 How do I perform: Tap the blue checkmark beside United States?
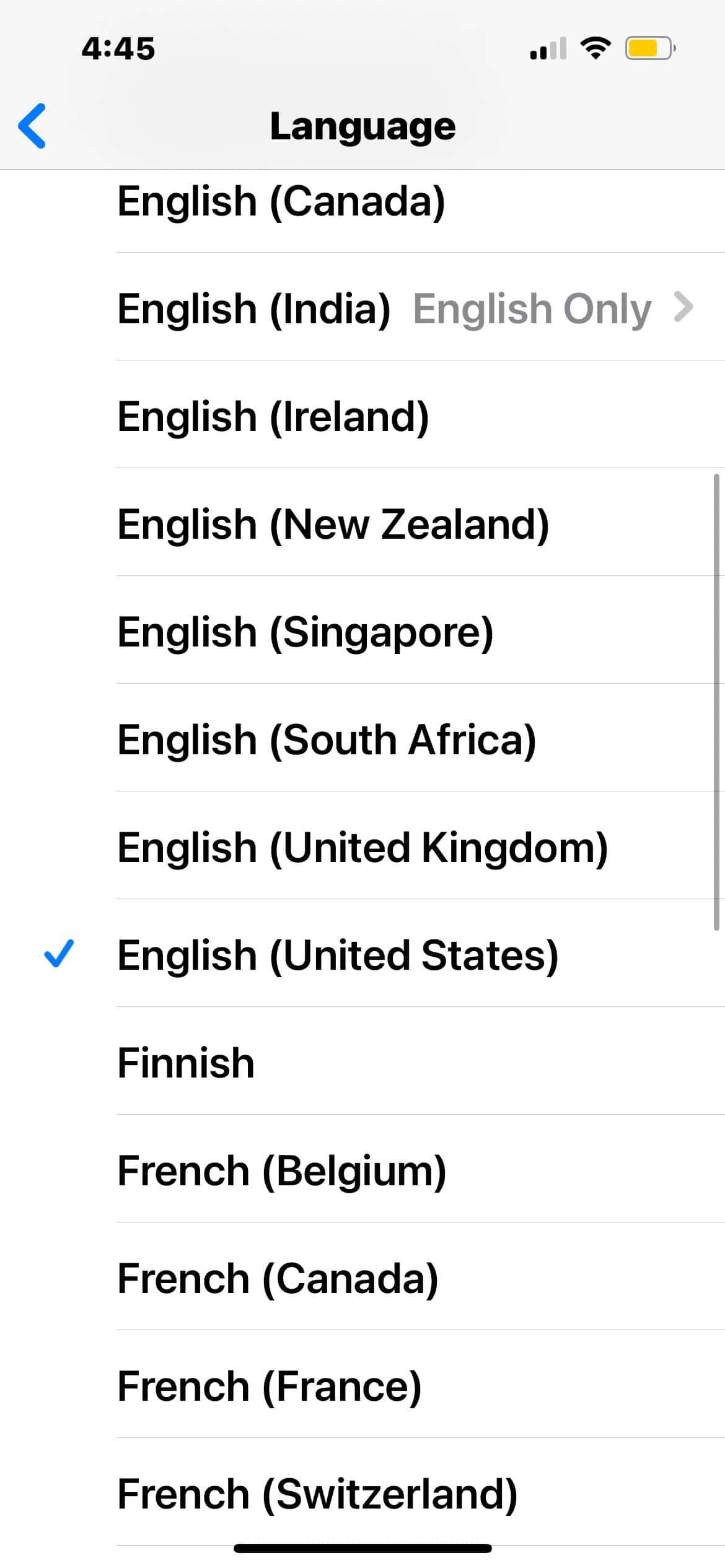[59, 954]
